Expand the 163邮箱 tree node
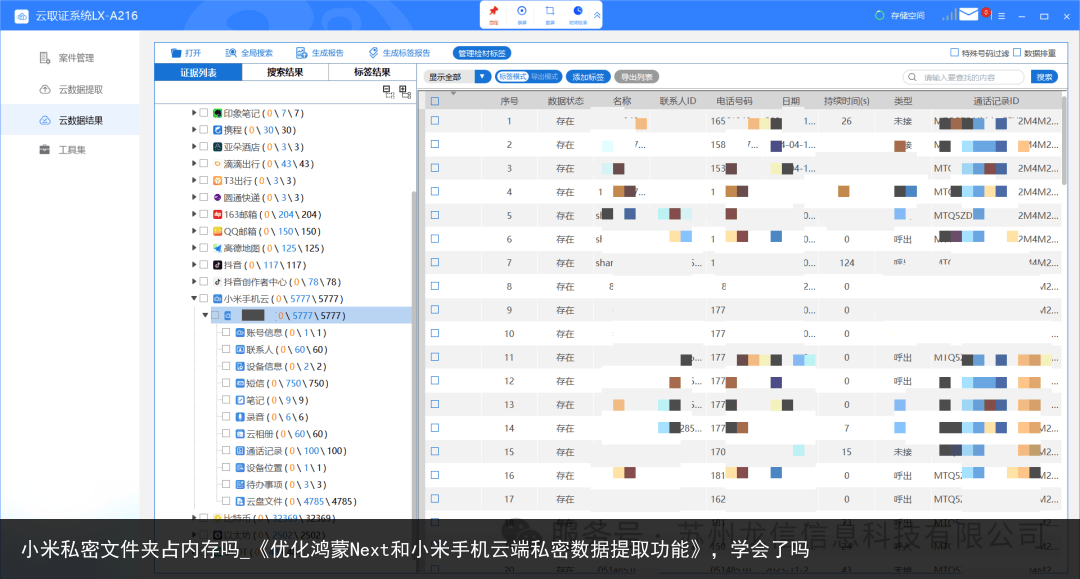This screenshot has width=1080, height=579. 194,214
